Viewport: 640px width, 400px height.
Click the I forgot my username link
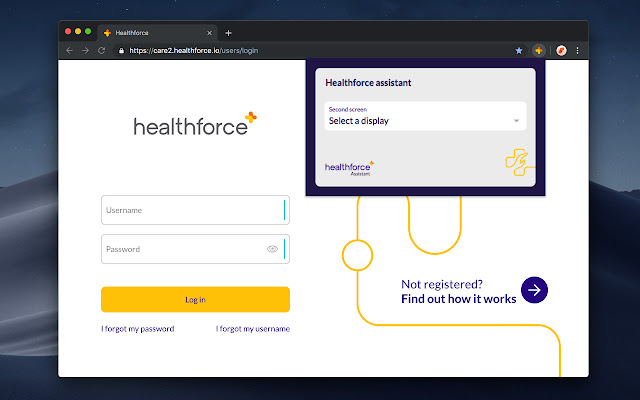tap(253, 329)
